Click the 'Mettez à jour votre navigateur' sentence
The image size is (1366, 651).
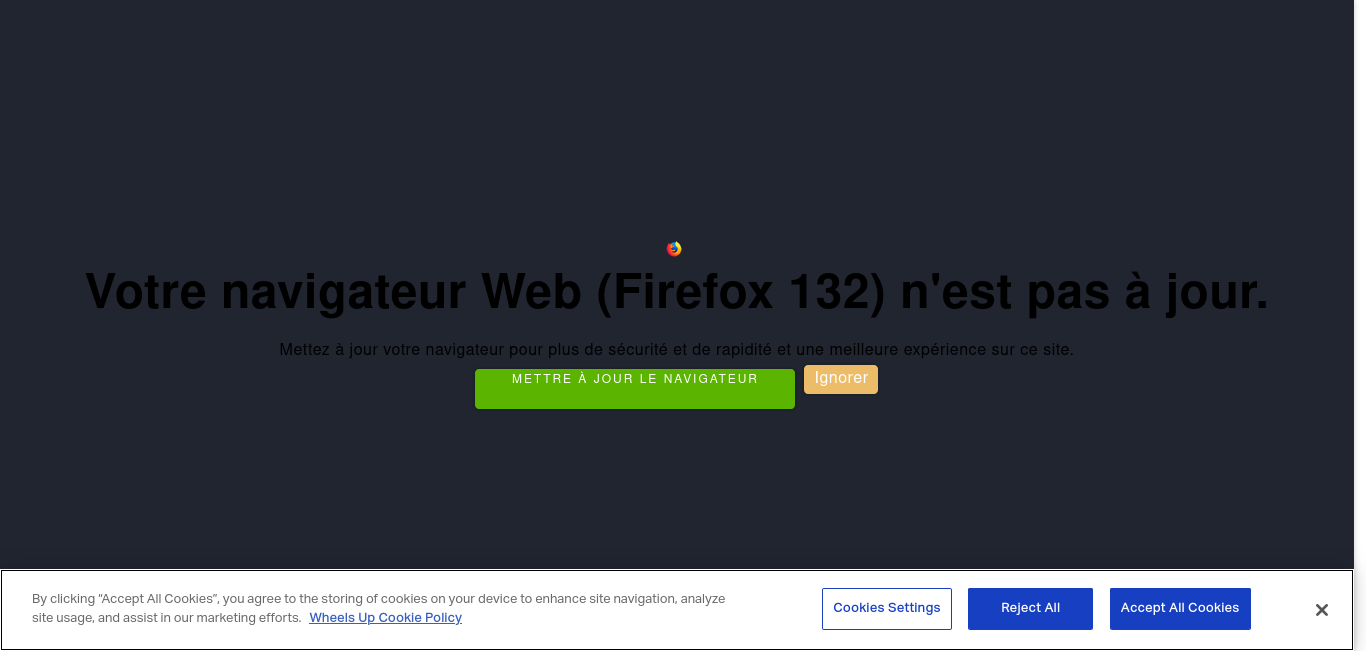tap(677, 350)
